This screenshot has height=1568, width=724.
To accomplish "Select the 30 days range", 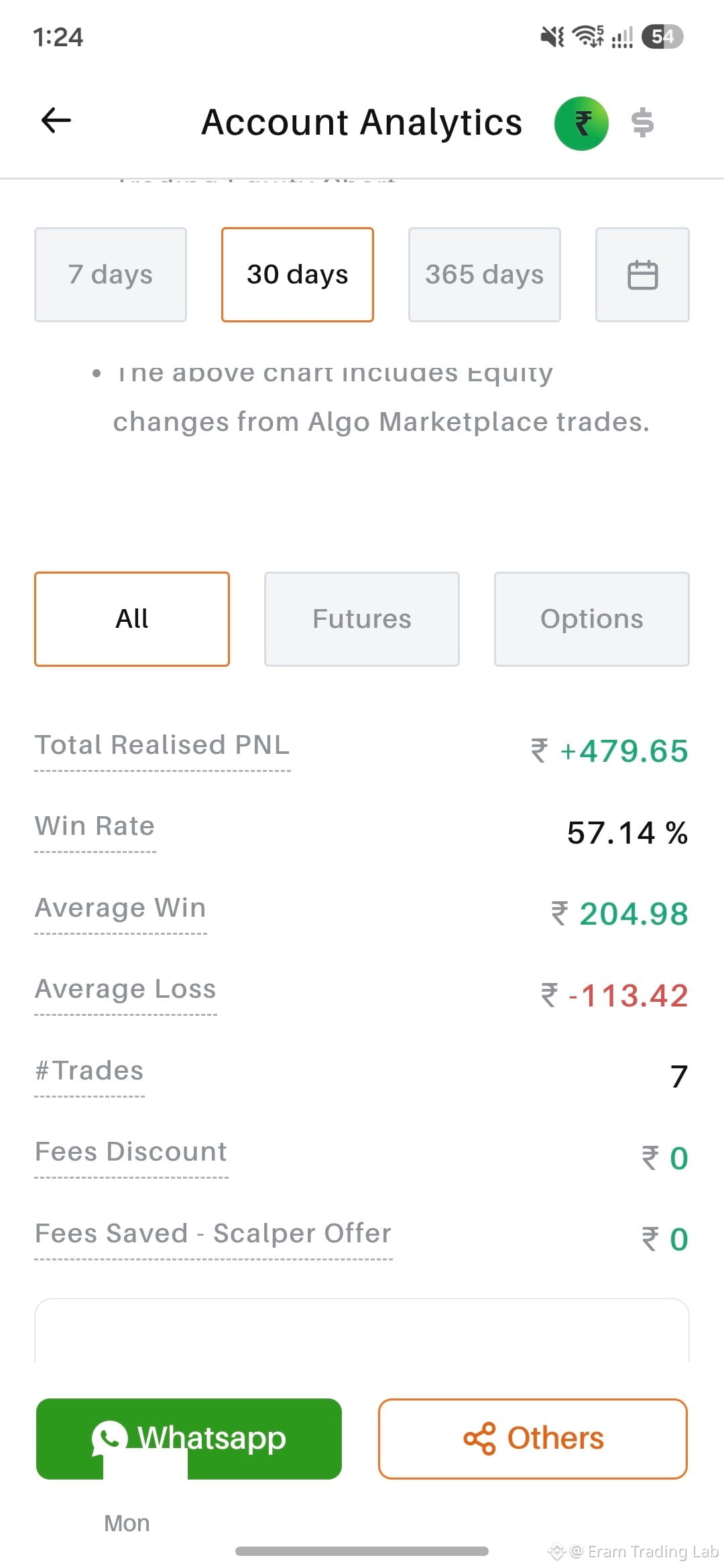I will pos(298,275).
